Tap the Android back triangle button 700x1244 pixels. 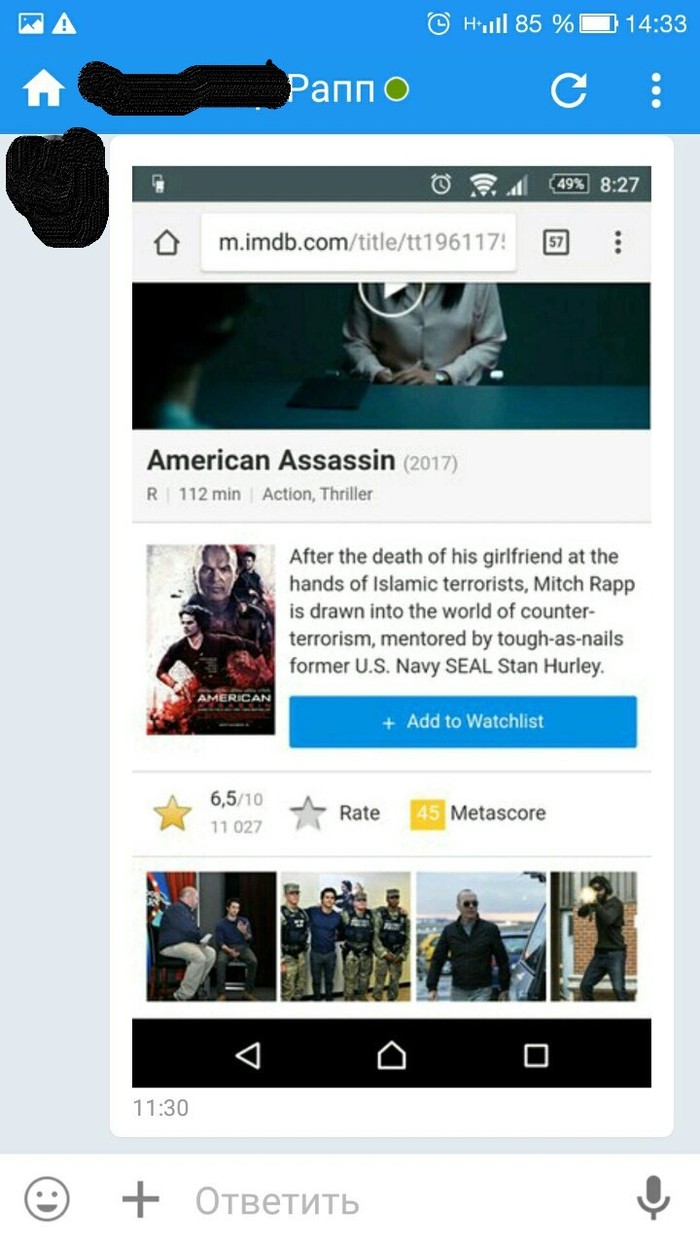pyautogui.click(x=247, y=1055)
